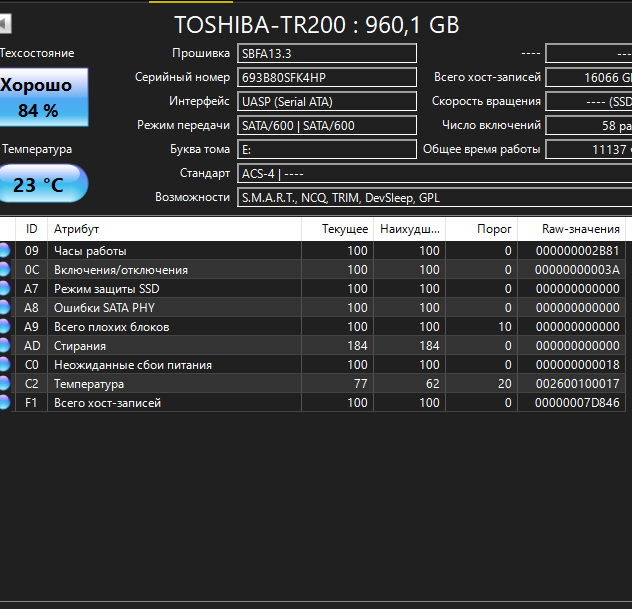
Task: Open temperature indicator showing 23 °C
Action: tap(44, 183)
